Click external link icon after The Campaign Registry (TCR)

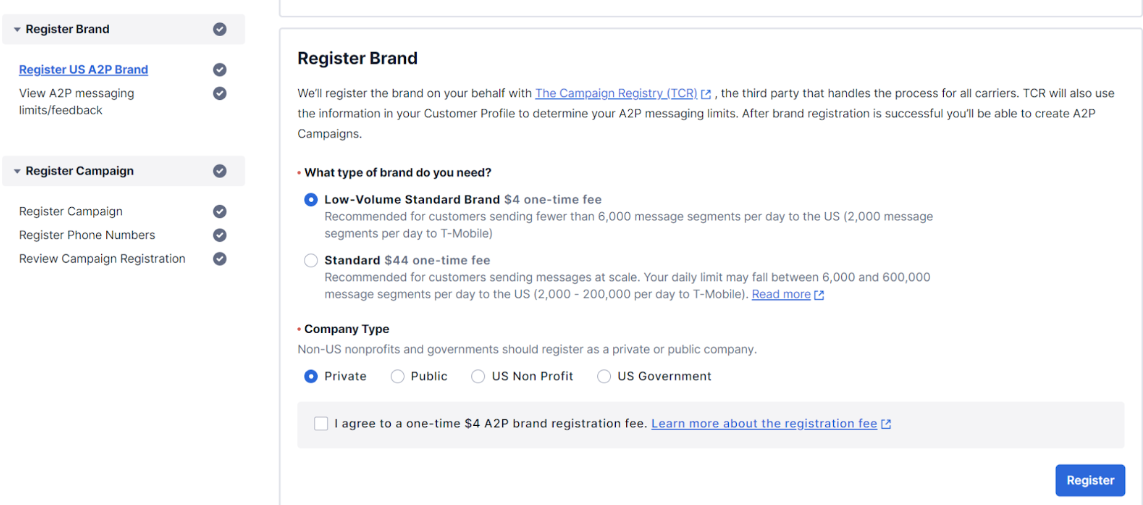pos(706,94)
